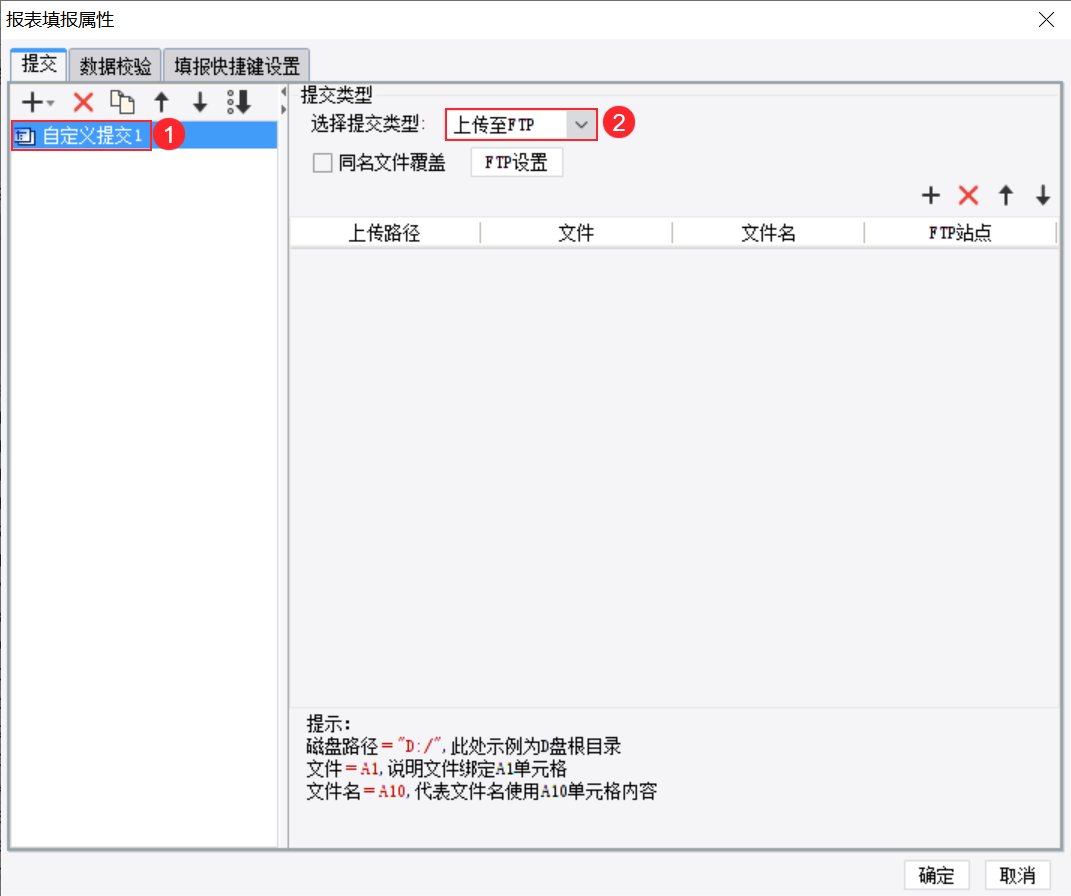Enable 同名文件覆盖 checkbox
The height and width of the screenshot is (896, 1071).
tap(322, 163)
